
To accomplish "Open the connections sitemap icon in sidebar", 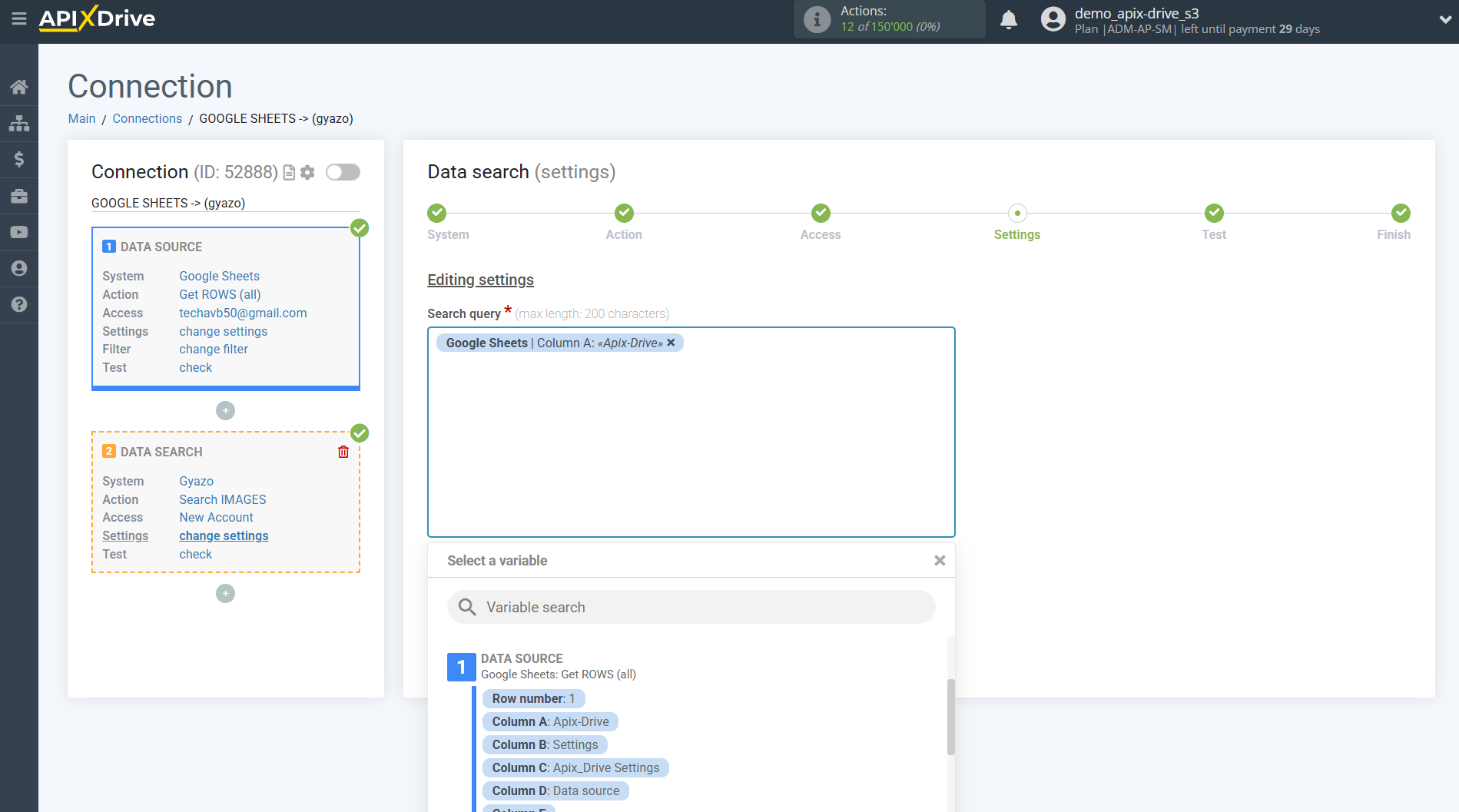I will [x=19, y=123].
